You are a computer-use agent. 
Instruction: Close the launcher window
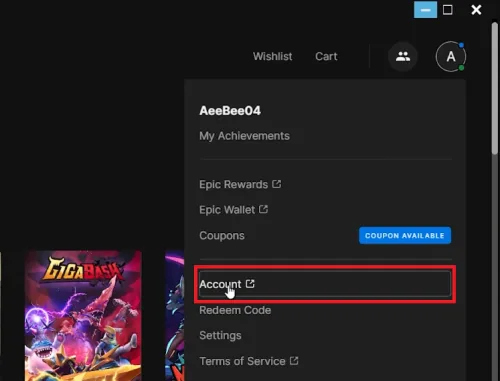(x=476, y=10)
